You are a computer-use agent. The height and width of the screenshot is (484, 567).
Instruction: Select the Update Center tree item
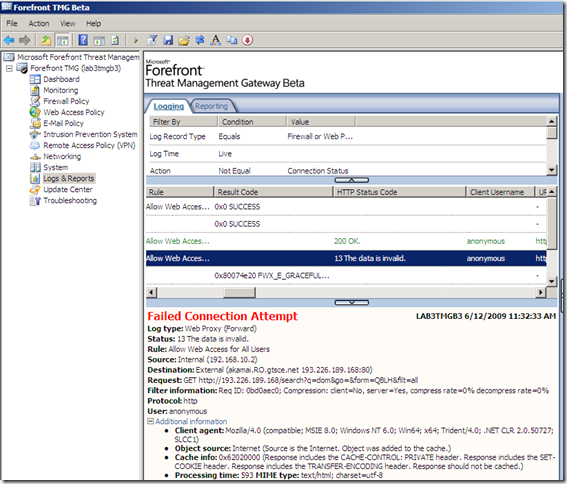pos(68,190)
